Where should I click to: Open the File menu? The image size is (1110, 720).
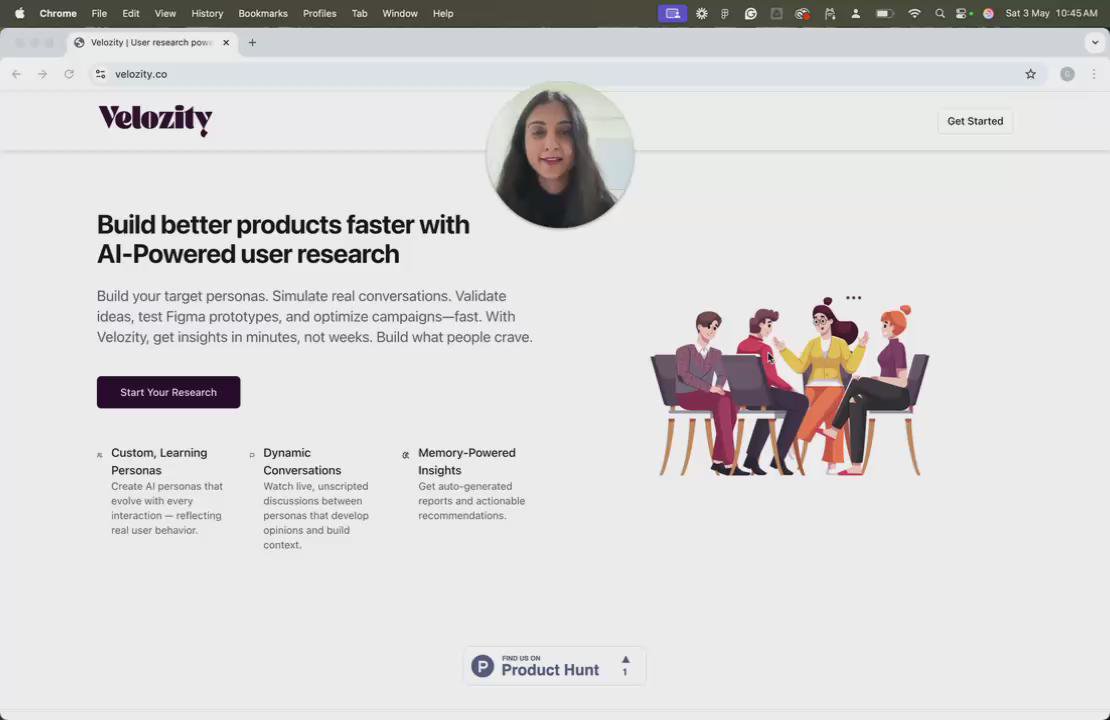pos(99,13)
